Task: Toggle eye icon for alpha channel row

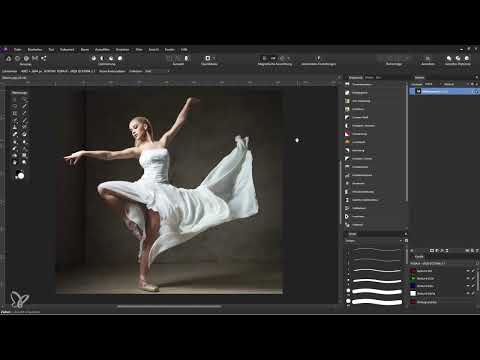Action: click(468, 294)
